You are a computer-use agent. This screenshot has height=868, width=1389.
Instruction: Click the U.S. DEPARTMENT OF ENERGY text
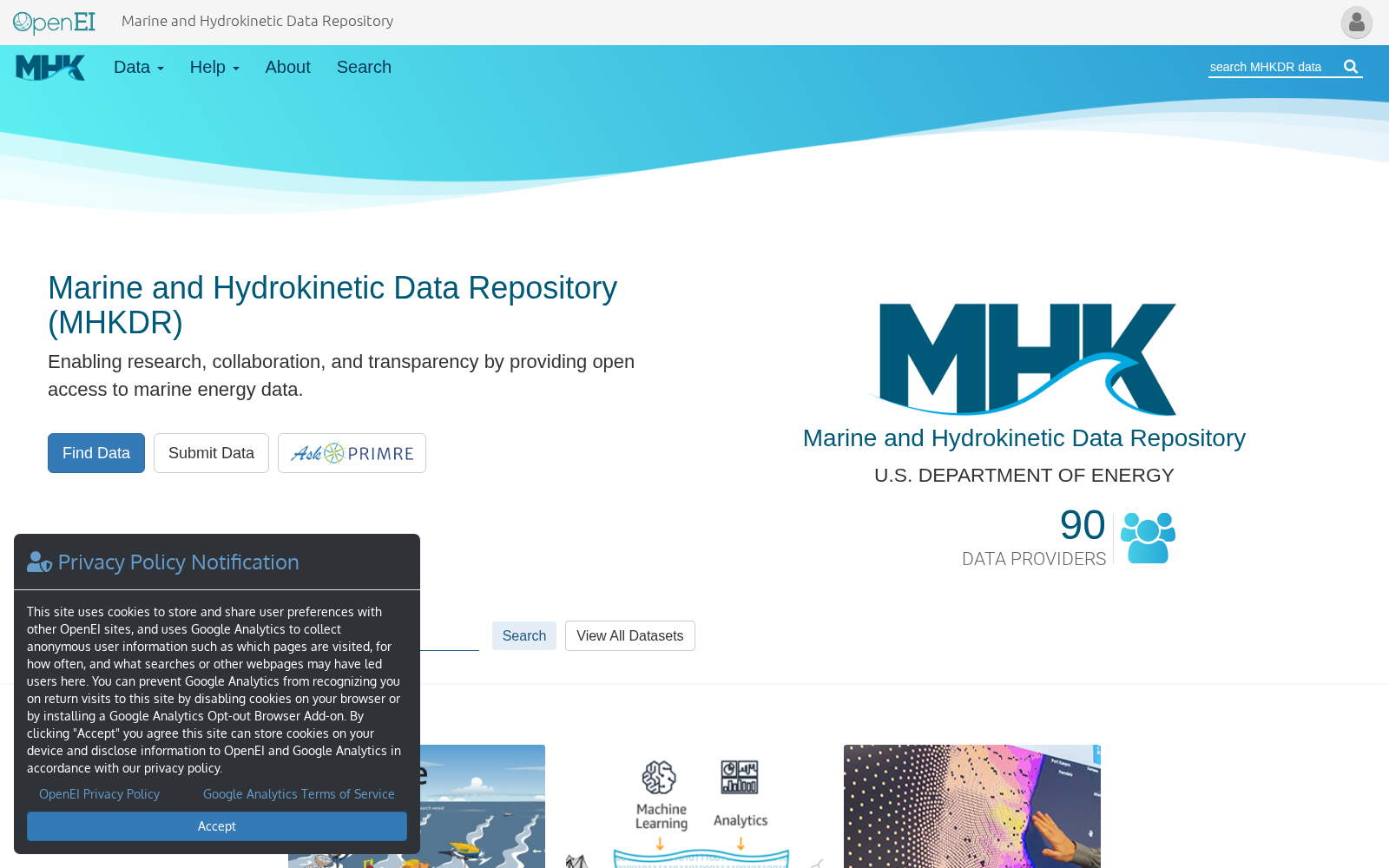coord(1024,476)
